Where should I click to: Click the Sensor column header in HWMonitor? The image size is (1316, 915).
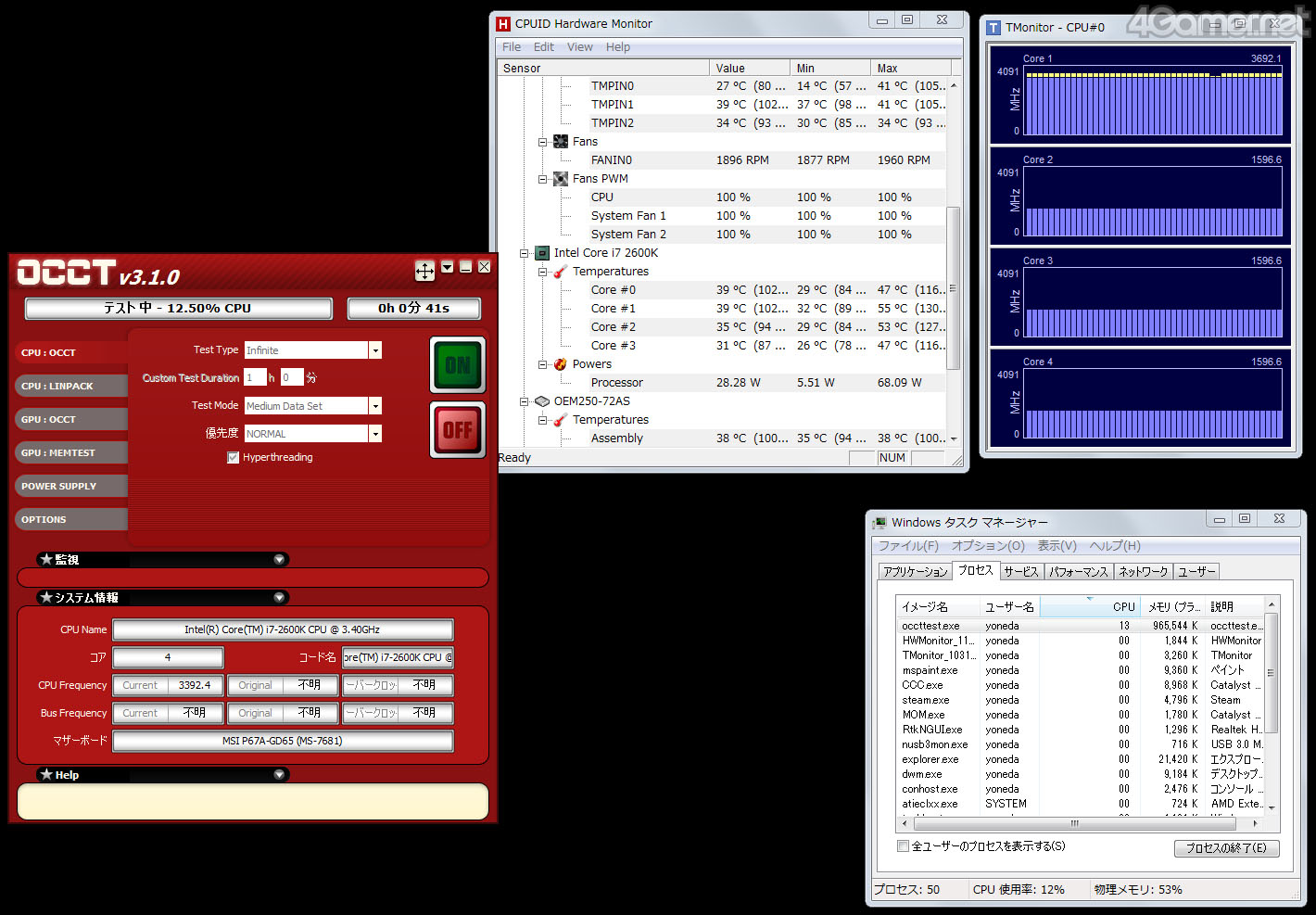tap(603, 69)
